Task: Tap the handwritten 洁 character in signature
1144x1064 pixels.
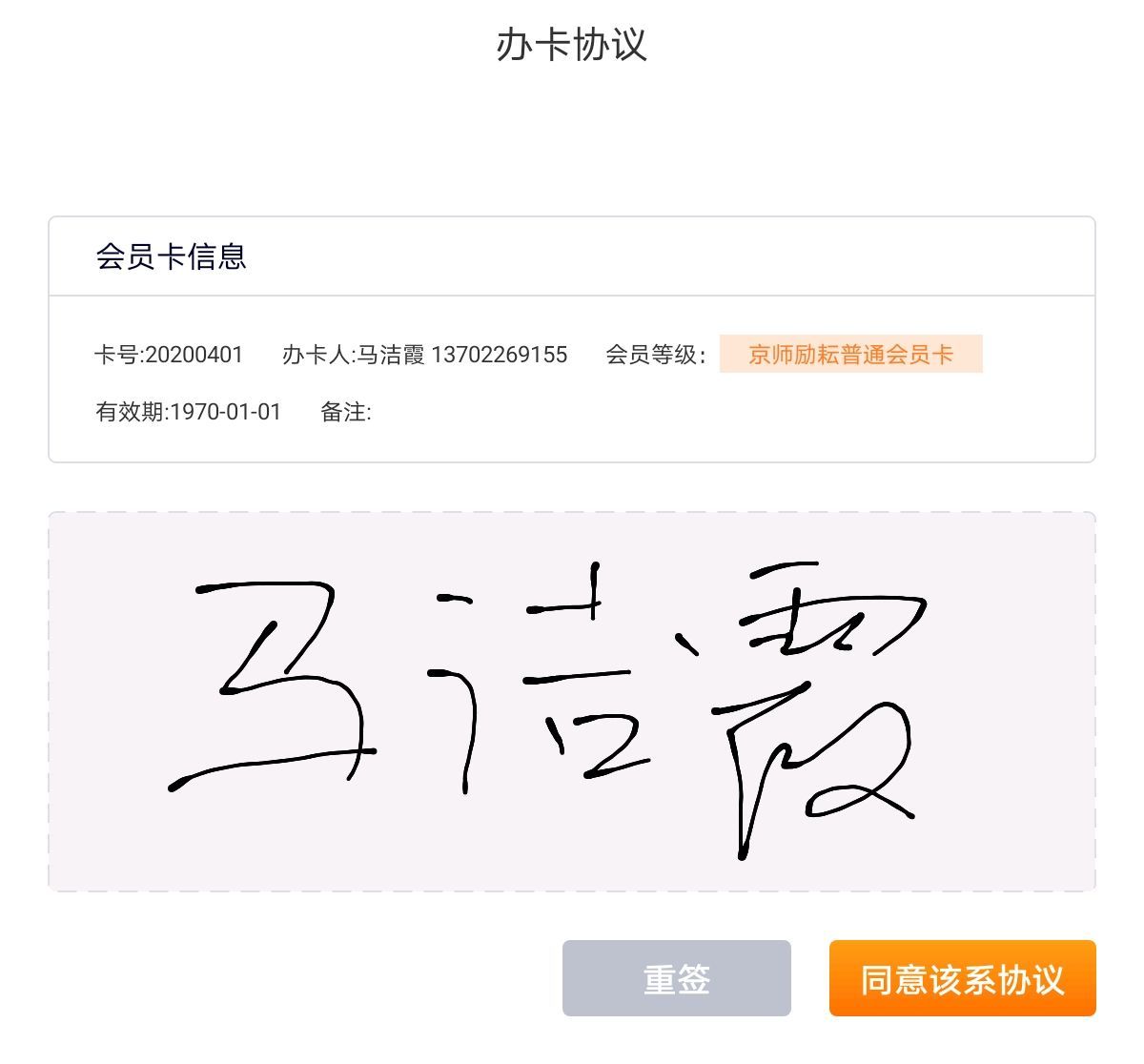Action: 541,679
